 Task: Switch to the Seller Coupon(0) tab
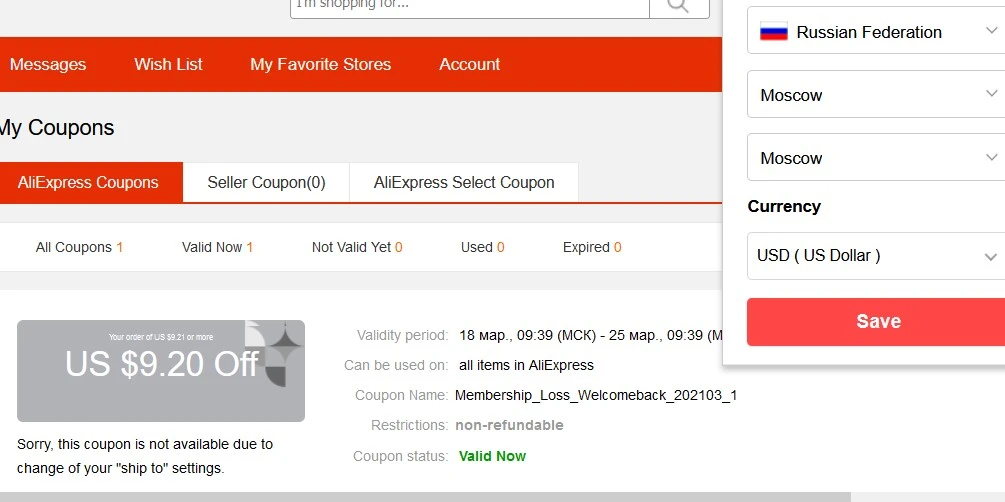point(266,182)
